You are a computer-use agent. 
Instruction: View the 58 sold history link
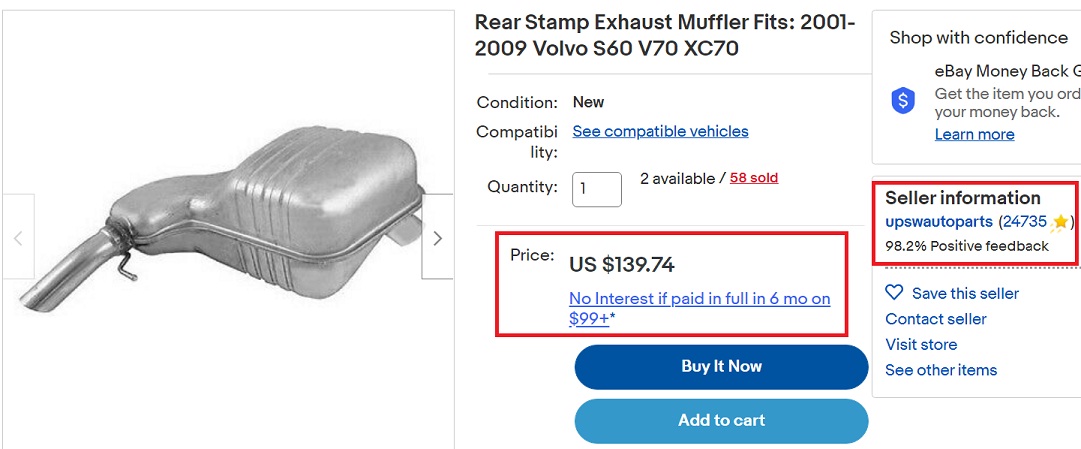click(x=754, y=178)
